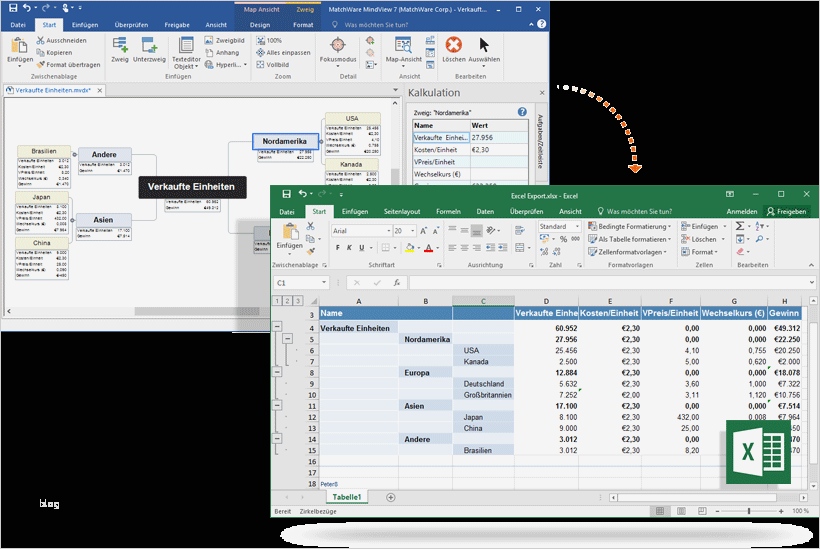The image size is (820, 549).
Task: Open Datei tab in MindView
Action: point(18,25)
